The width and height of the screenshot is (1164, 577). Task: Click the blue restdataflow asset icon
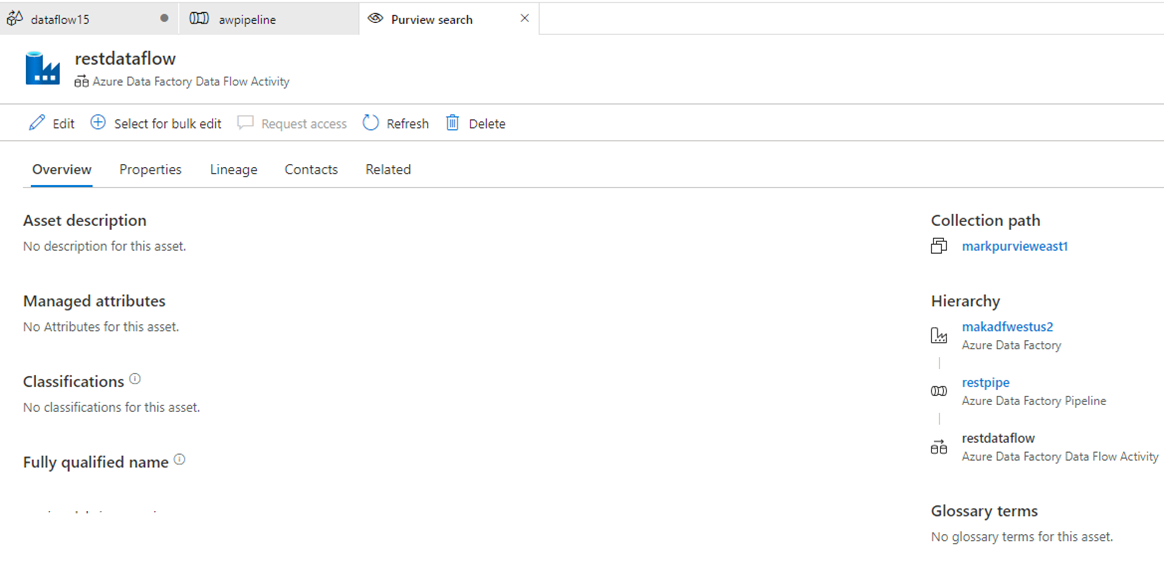[x=42, y=69]
